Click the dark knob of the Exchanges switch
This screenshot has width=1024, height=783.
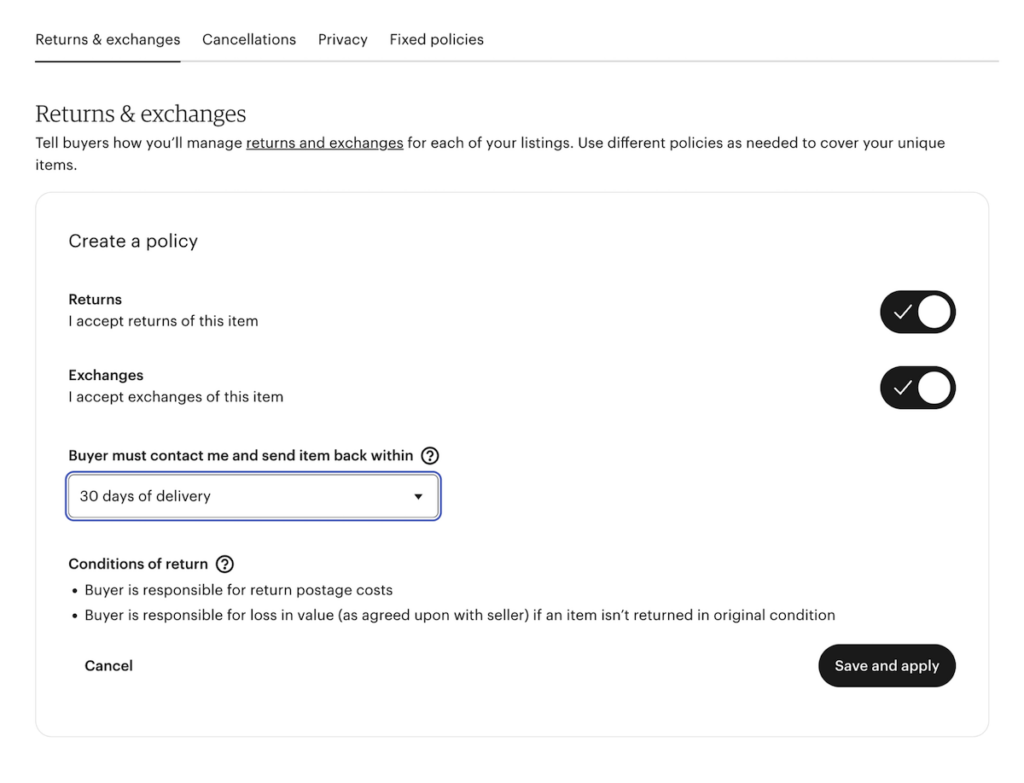(934, 388)
